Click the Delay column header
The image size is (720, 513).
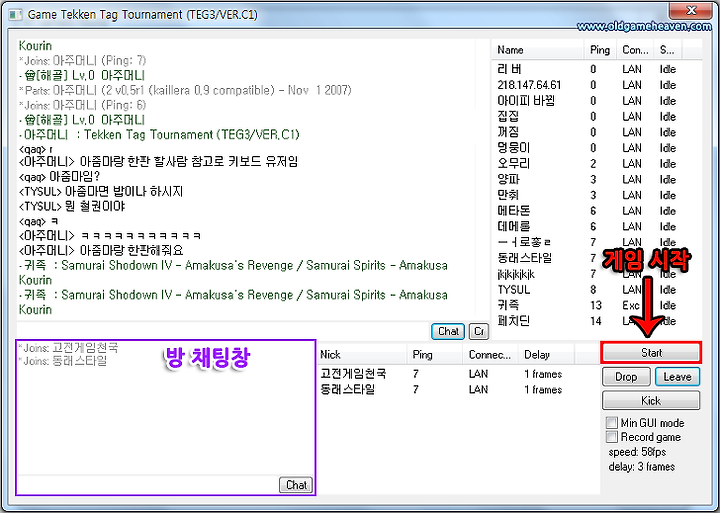[546, 355]
